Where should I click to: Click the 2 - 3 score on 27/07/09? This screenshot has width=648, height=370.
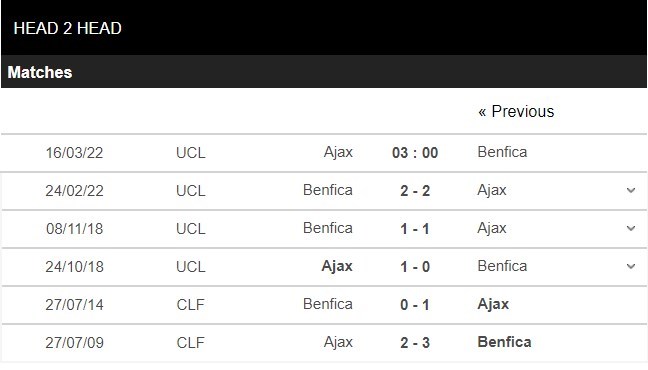(415, 343)
